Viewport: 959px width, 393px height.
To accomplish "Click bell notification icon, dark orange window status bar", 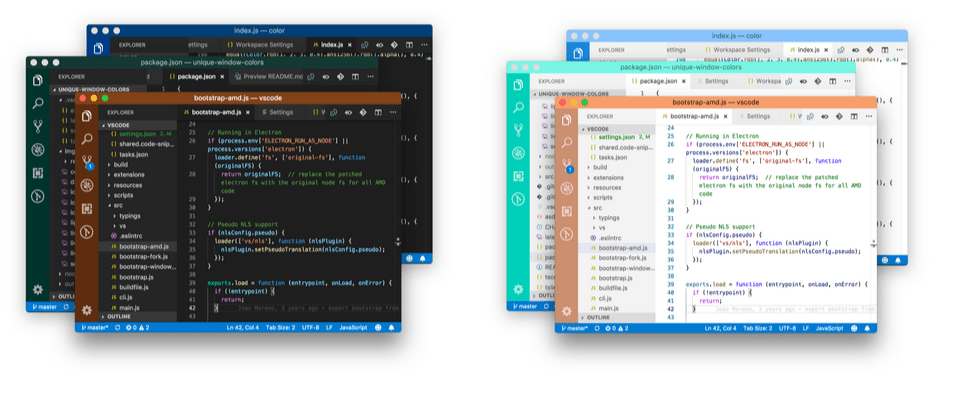I will 392,328.
